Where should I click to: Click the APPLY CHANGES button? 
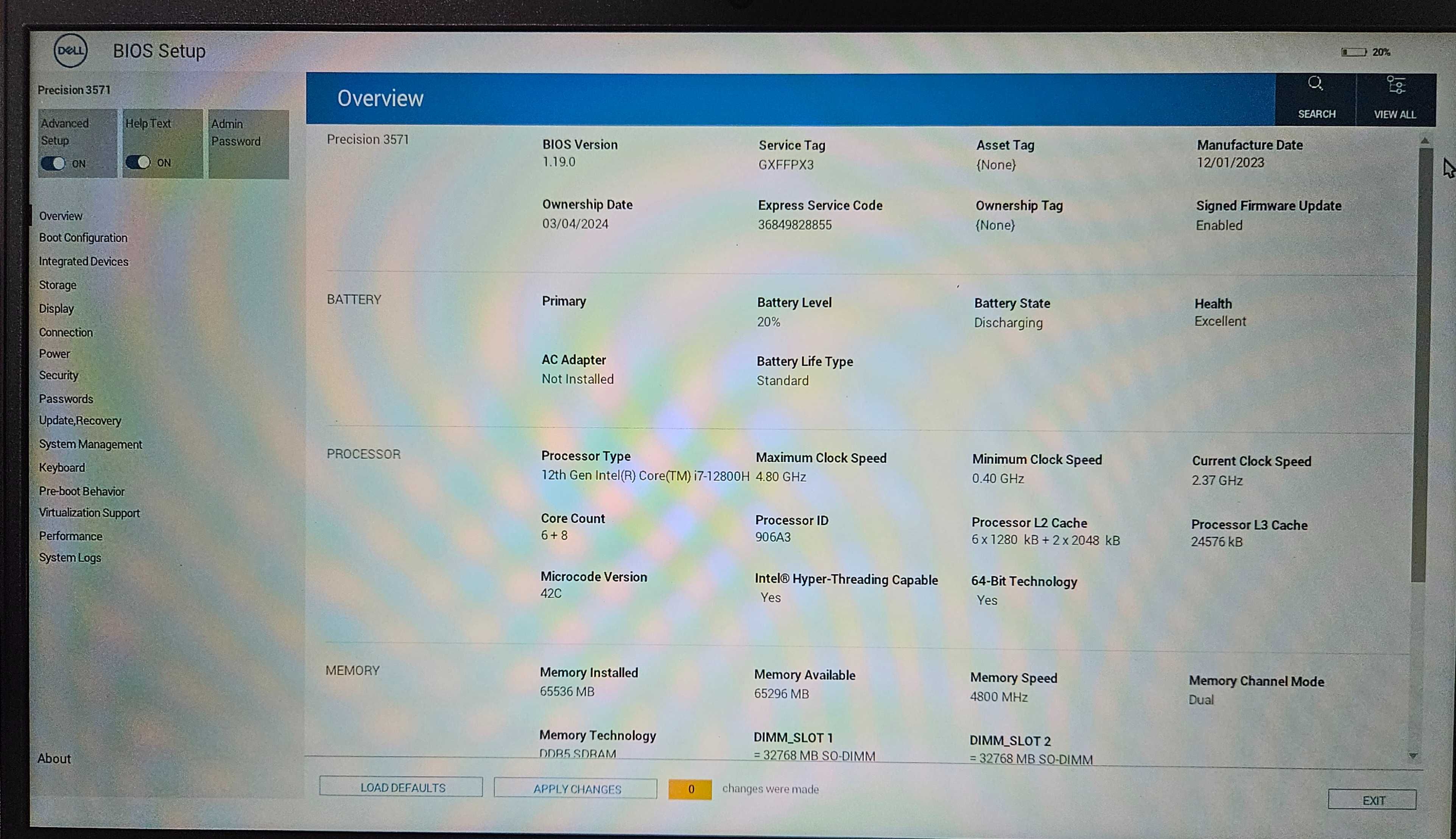click(576, 789)
